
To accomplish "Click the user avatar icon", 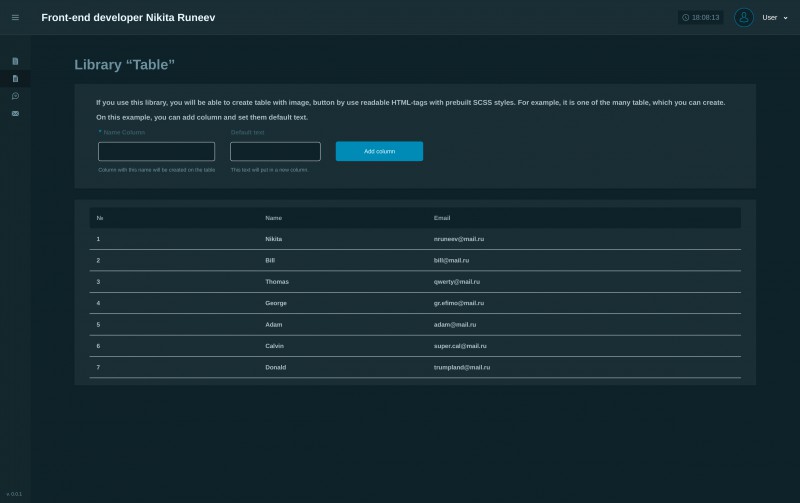I will coord(743,17).
